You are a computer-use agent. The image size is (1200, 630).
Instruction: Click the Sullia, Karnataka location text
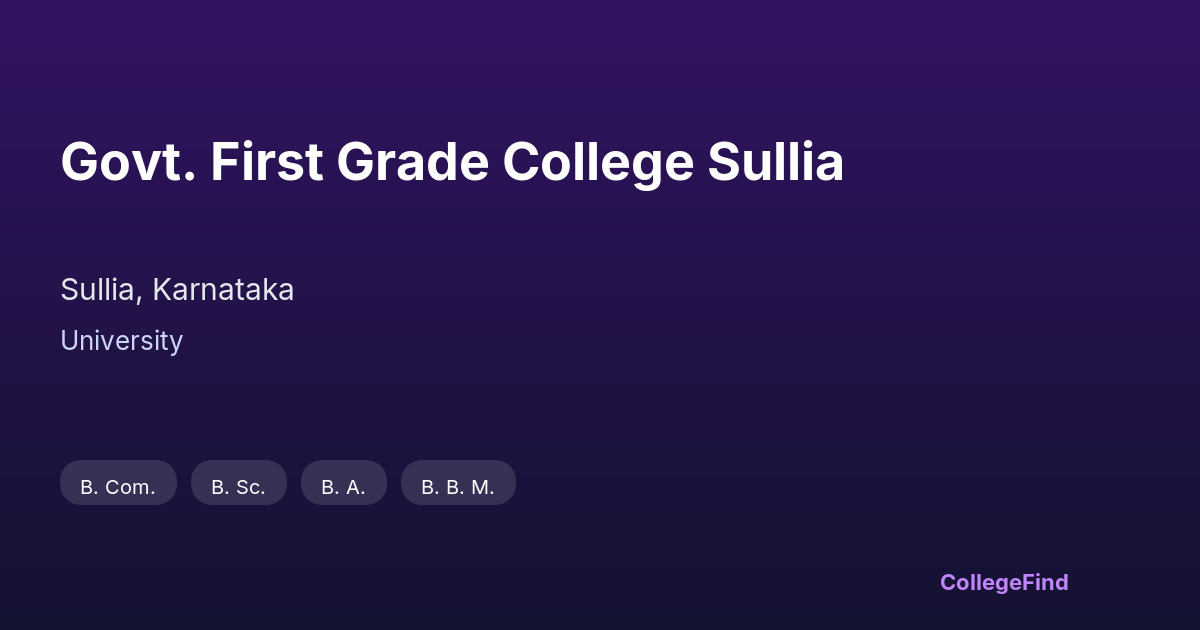pyautogui.click(x=177, y=290)
